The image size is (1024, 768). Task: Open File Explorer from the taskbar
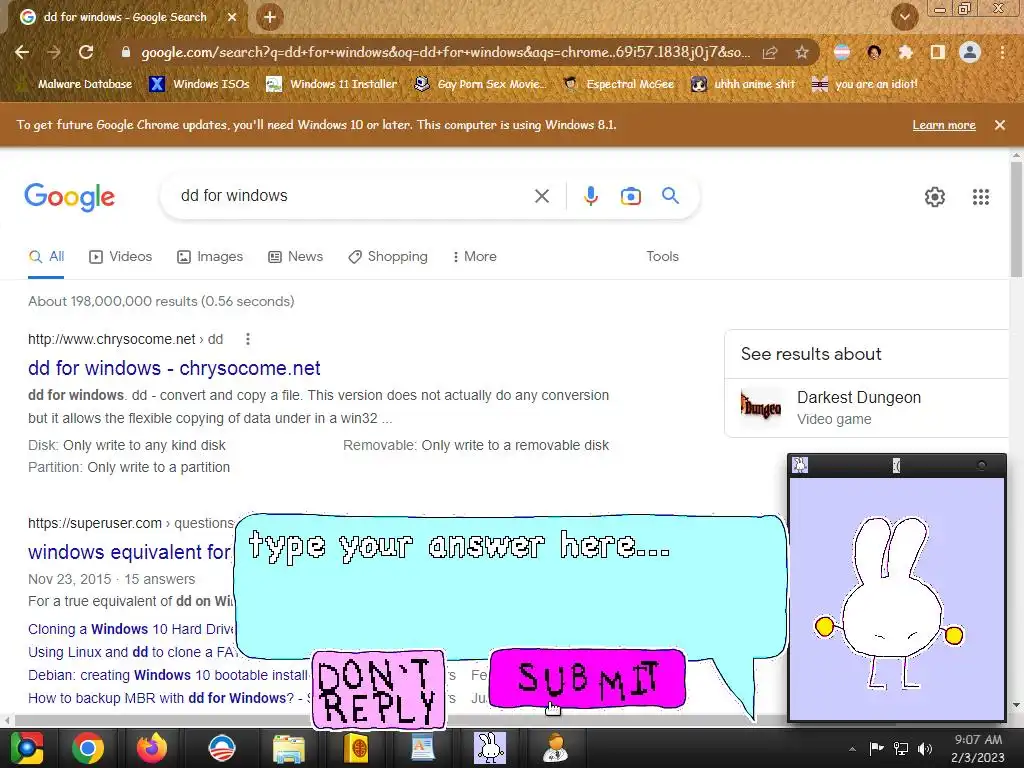[x=289, y=748]
